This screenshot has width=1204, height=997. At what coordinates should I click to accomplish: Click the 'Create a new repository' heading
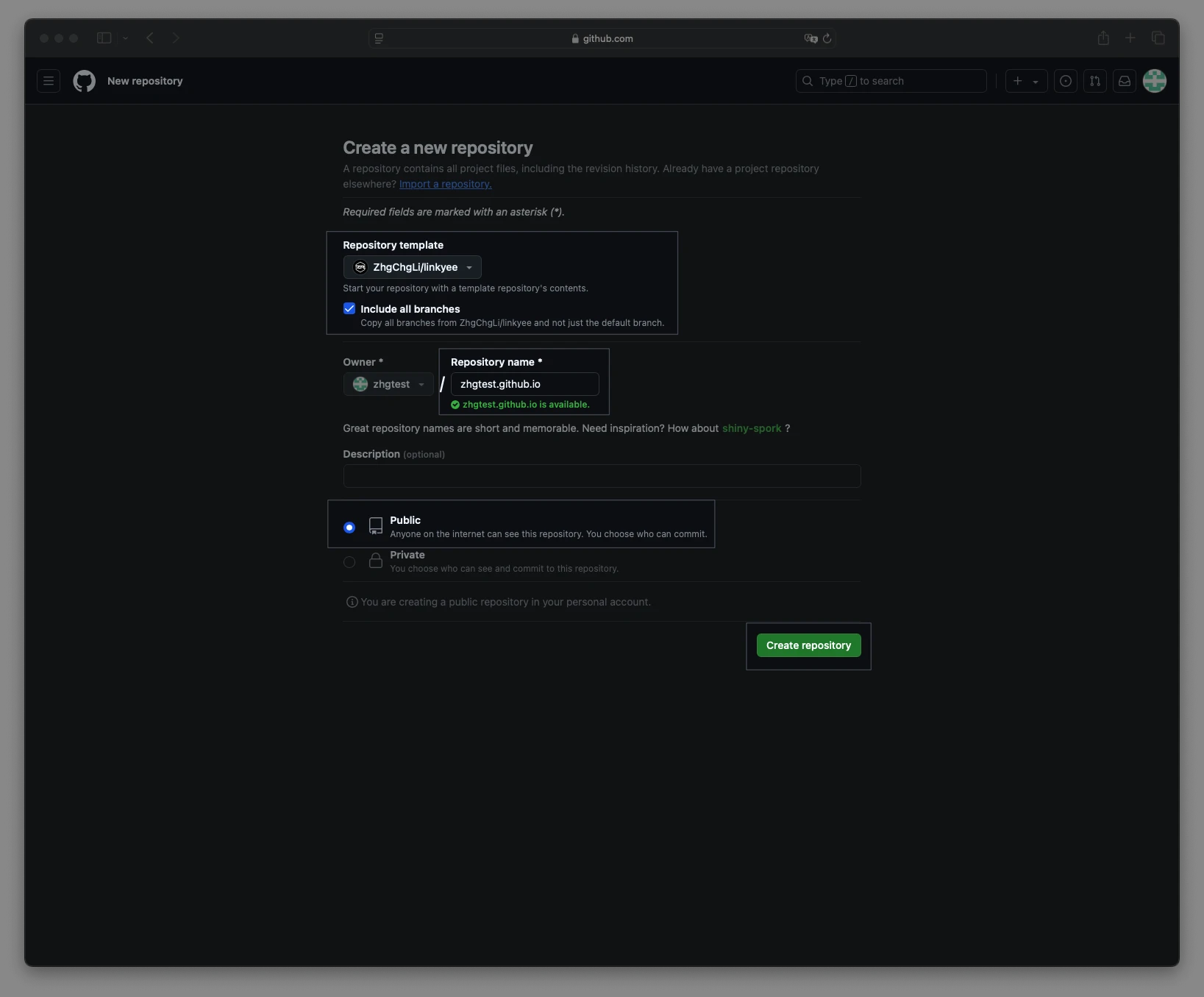click(x=438, y=148)
